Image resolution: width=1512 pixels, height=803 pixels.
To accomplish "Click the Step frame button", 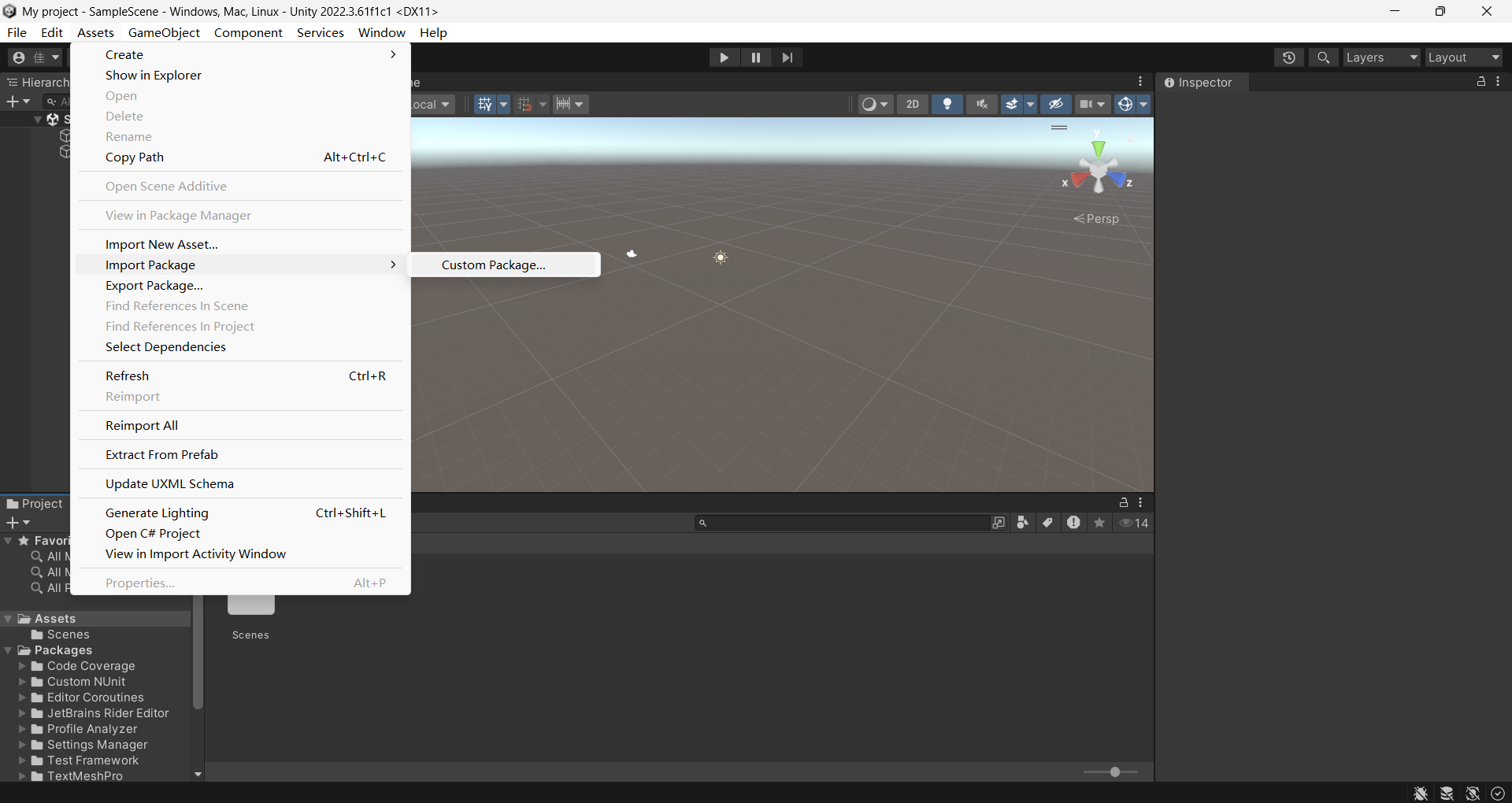I will coord(787,57).
